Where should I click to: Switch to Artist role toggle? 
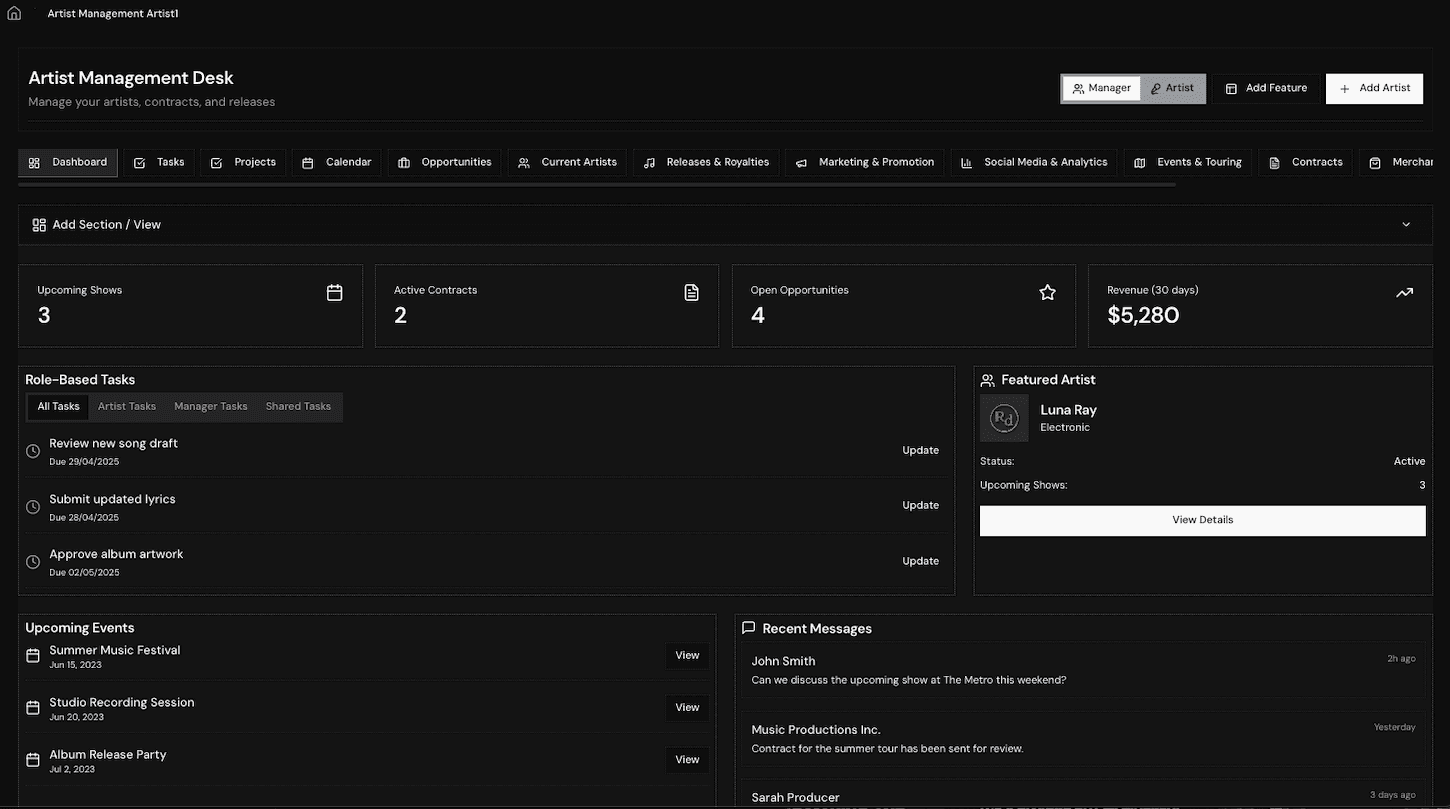[1172, 88]
